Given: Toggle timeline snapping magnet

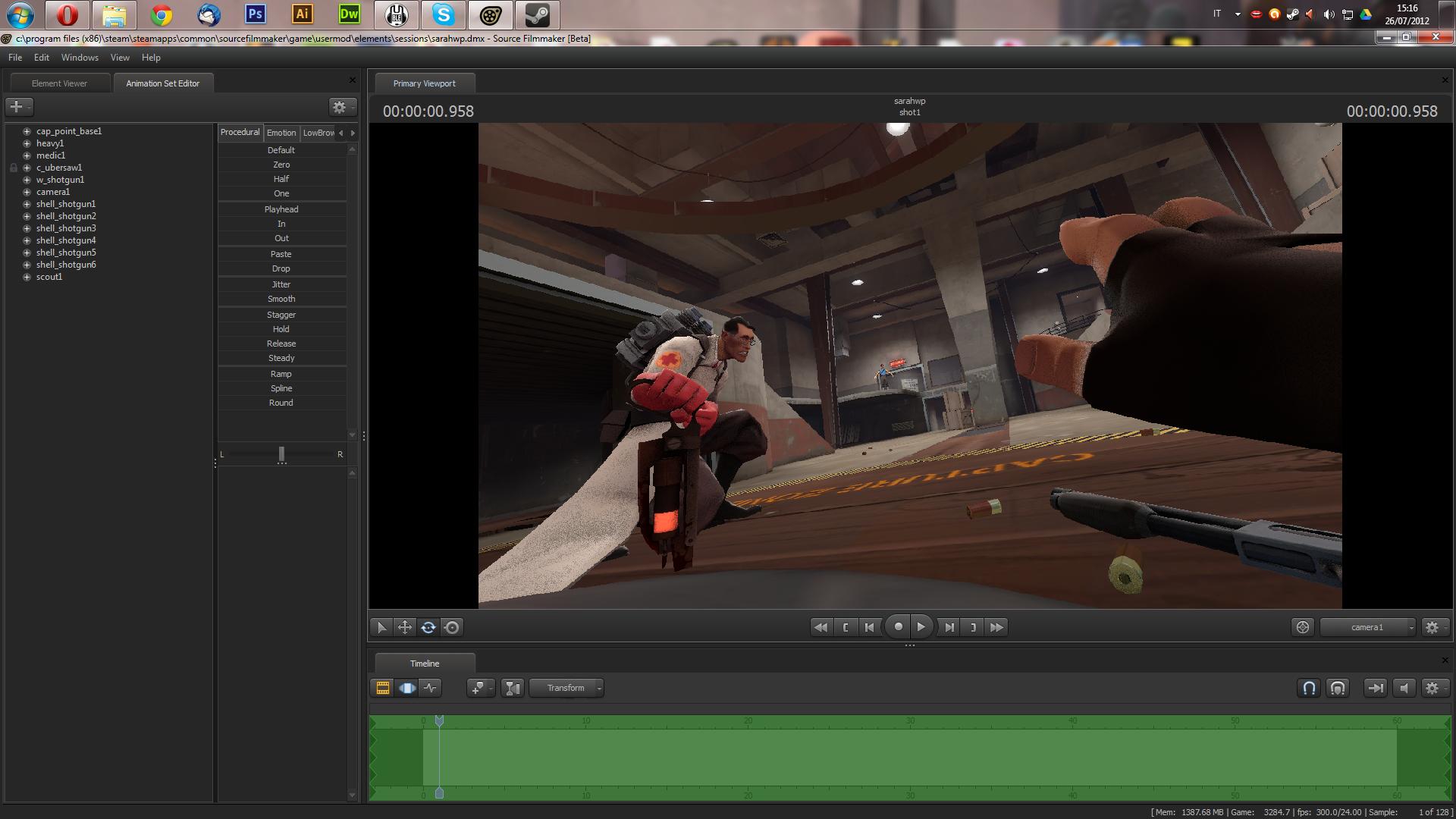Looking at the screenshot, I should (1309, 688).
